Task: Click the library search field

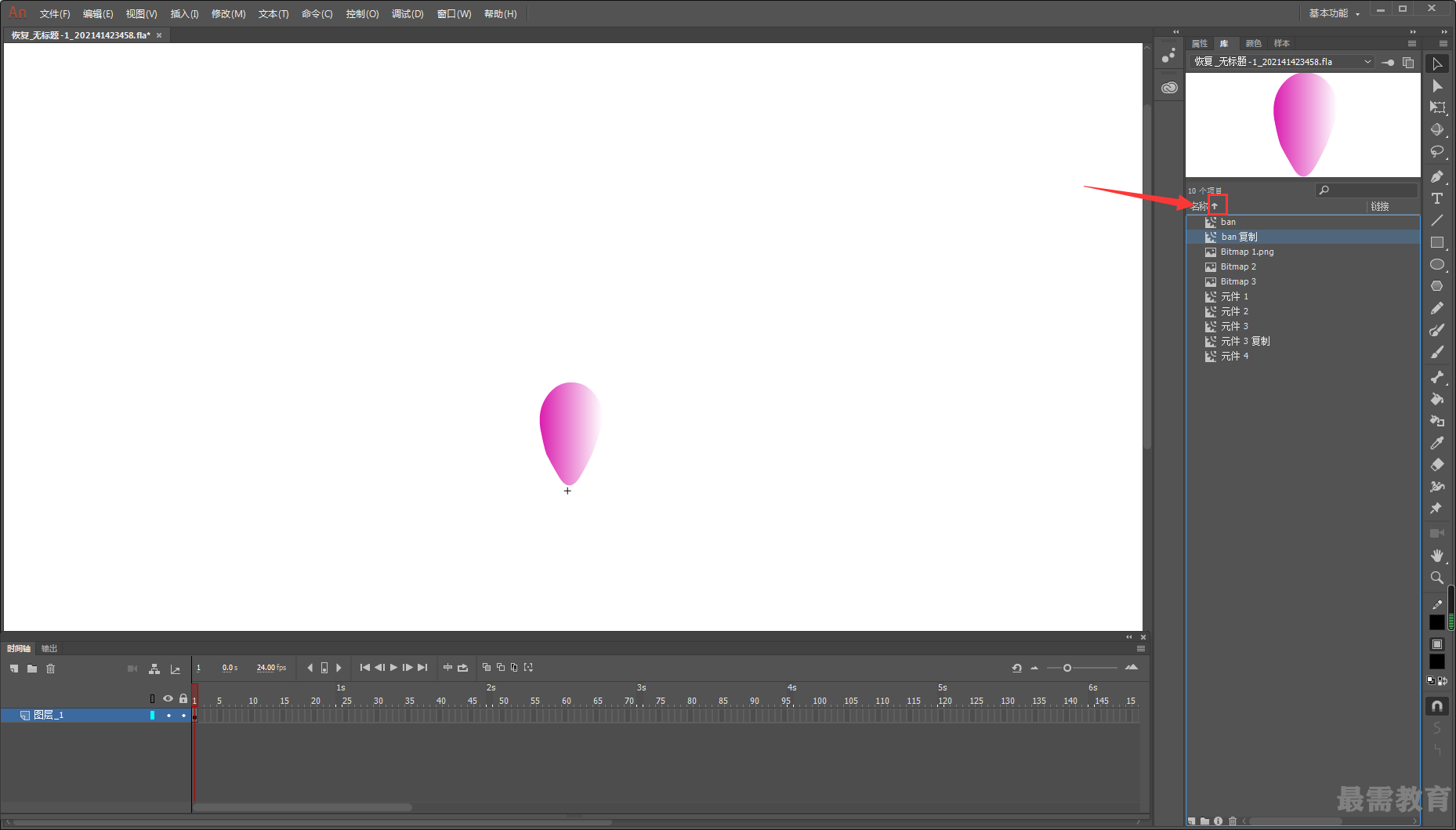Action: 1367,190
